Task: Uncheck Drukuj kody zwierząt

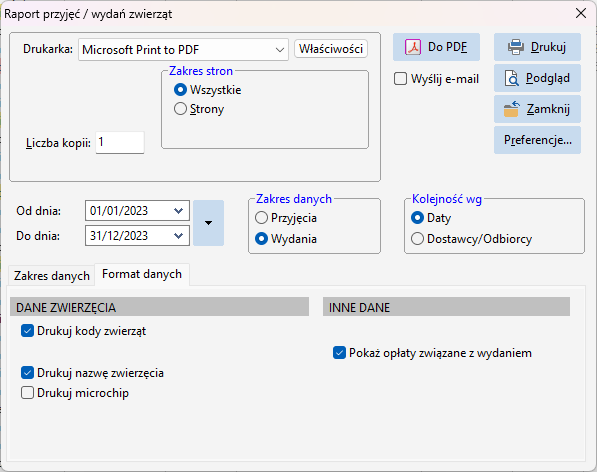Action: click(x=27, y=331)
